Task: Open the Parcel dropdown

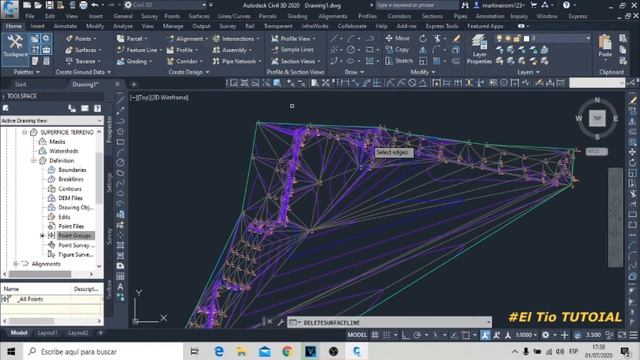Action: point(132,38)
